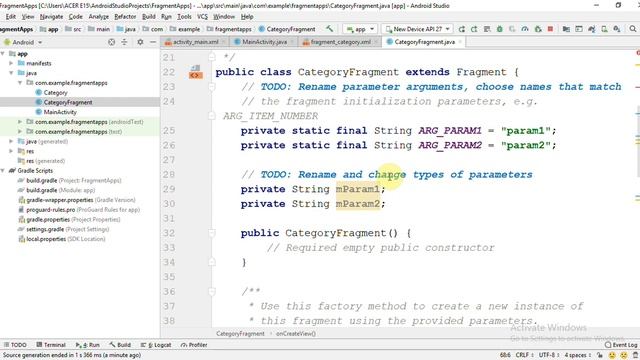Click the Attach Debugger to process icon
Image resolution: width=640 pixels, height=360 pixels.
pyautogui.click(x=538, y=29)
